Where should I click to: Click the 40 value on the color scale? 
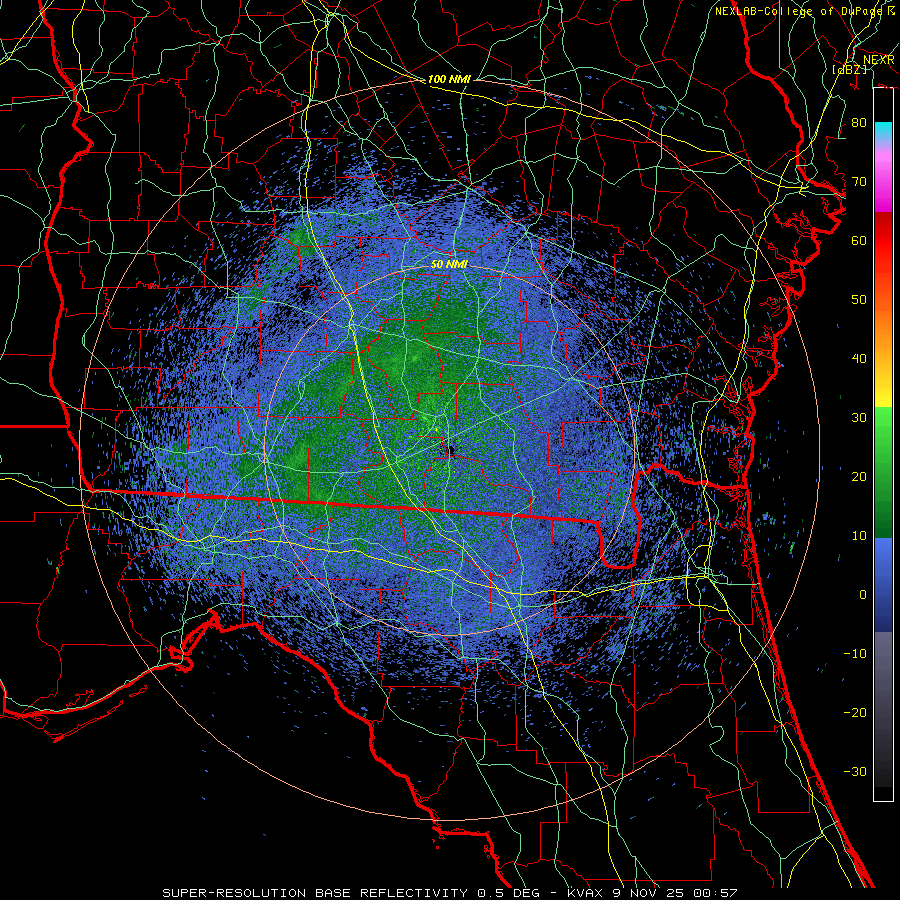click(859, 359)
